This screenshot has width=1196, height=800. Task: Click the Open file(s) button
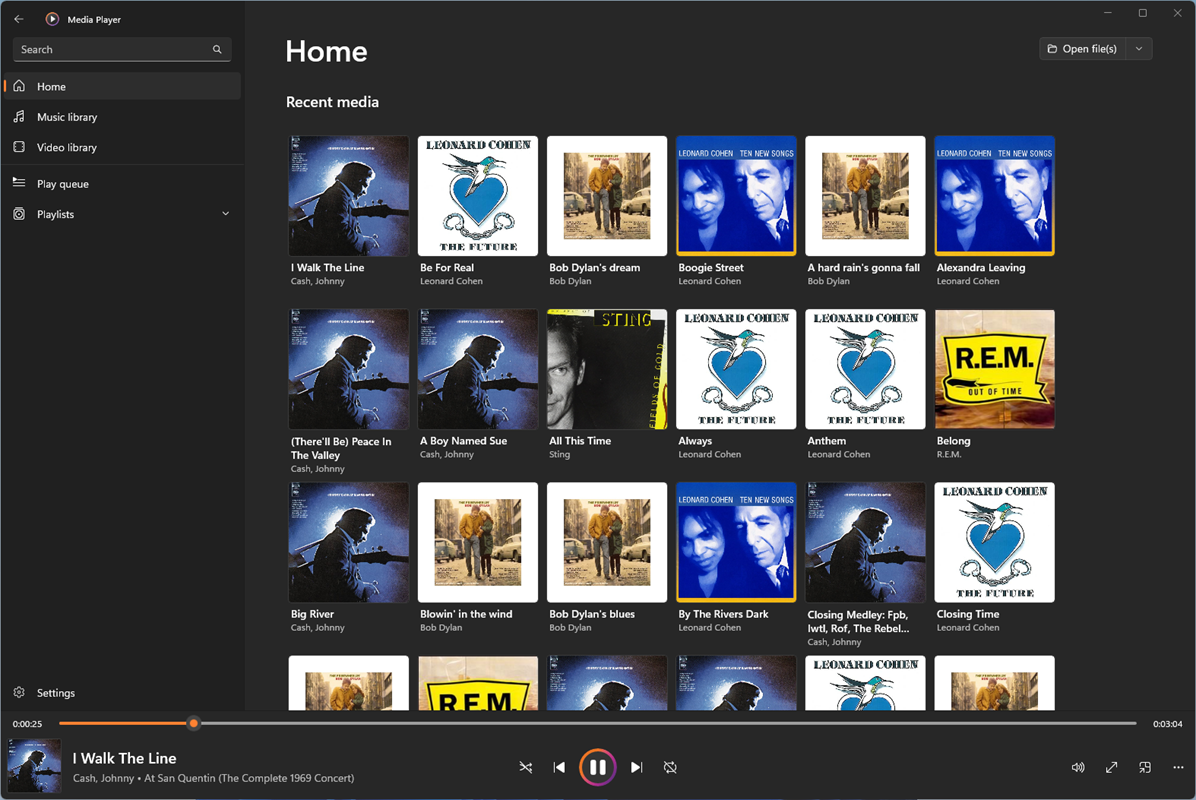click(x=1082, y=49)
